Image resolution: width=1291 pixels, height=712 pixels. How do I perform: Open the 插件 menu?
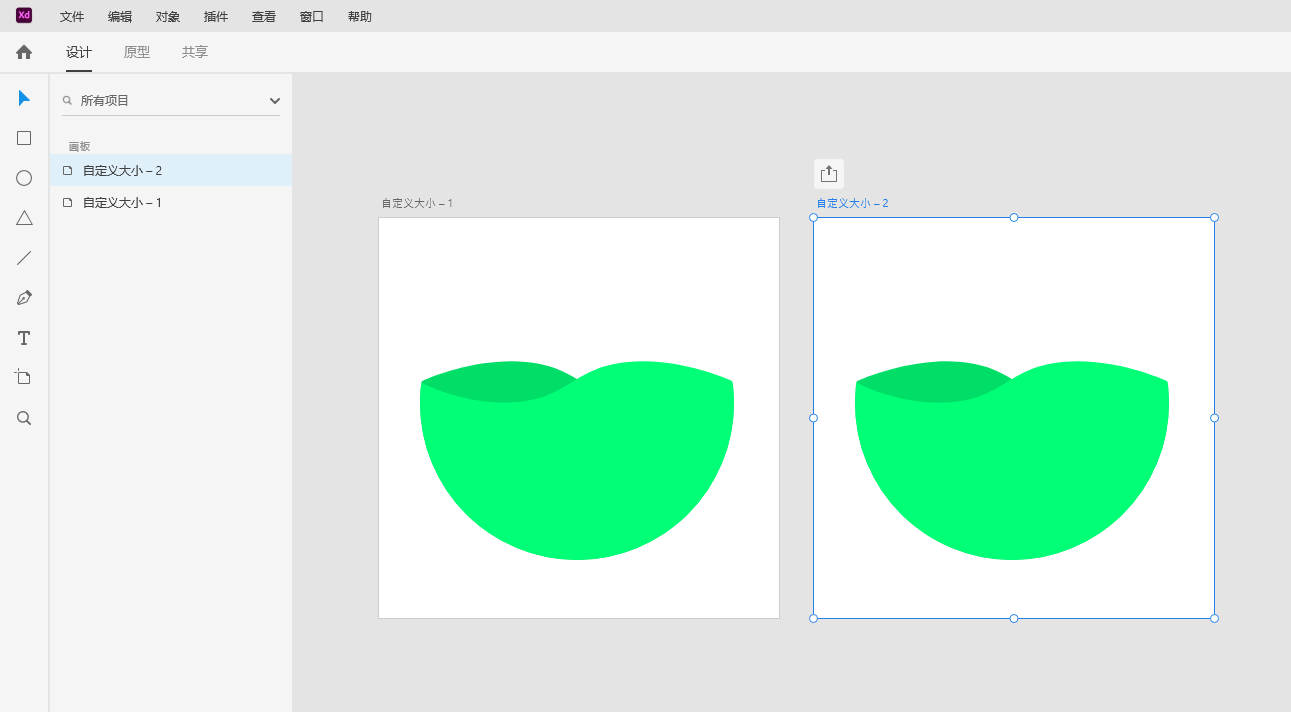click(x=216, y=17)
